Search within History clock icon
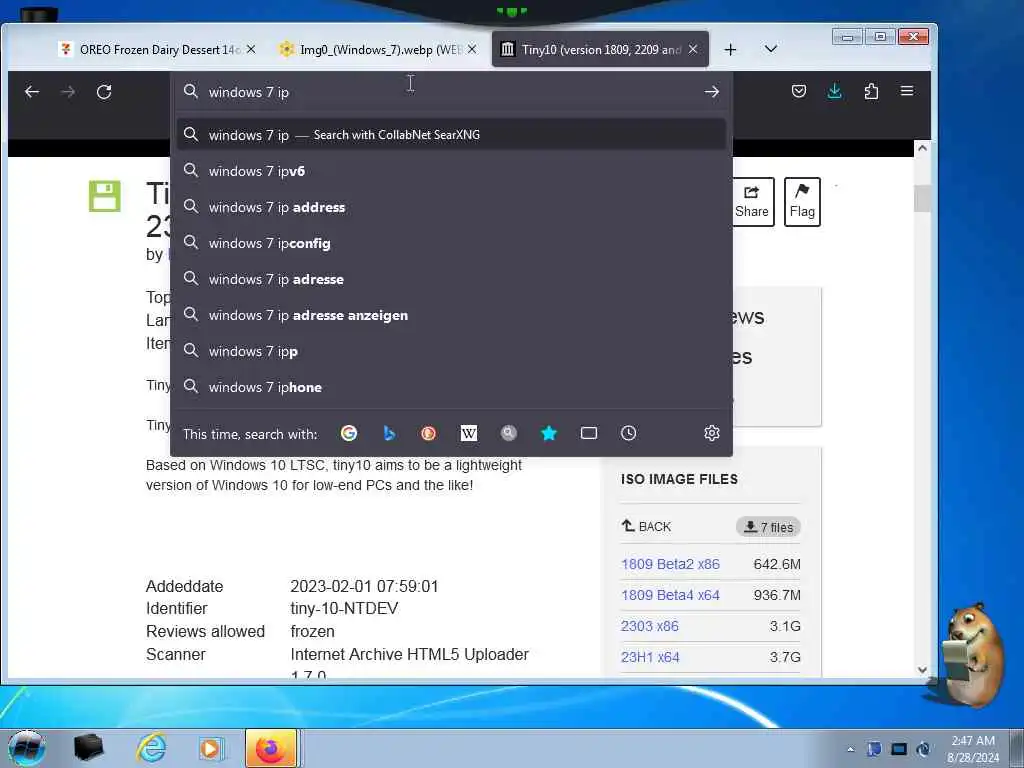This screenshot has width=1024, height=768. click(628, 433)
